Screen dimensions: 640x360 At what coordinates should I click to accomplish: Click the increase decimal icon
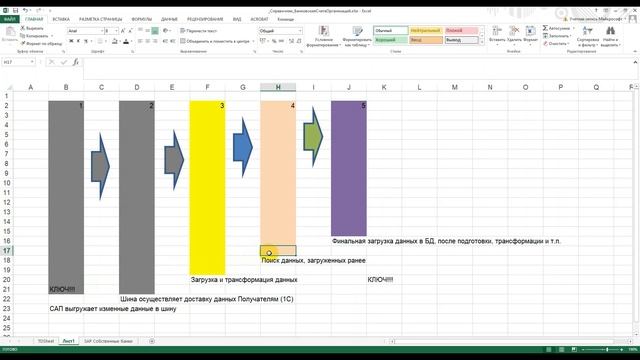(291, 41)
